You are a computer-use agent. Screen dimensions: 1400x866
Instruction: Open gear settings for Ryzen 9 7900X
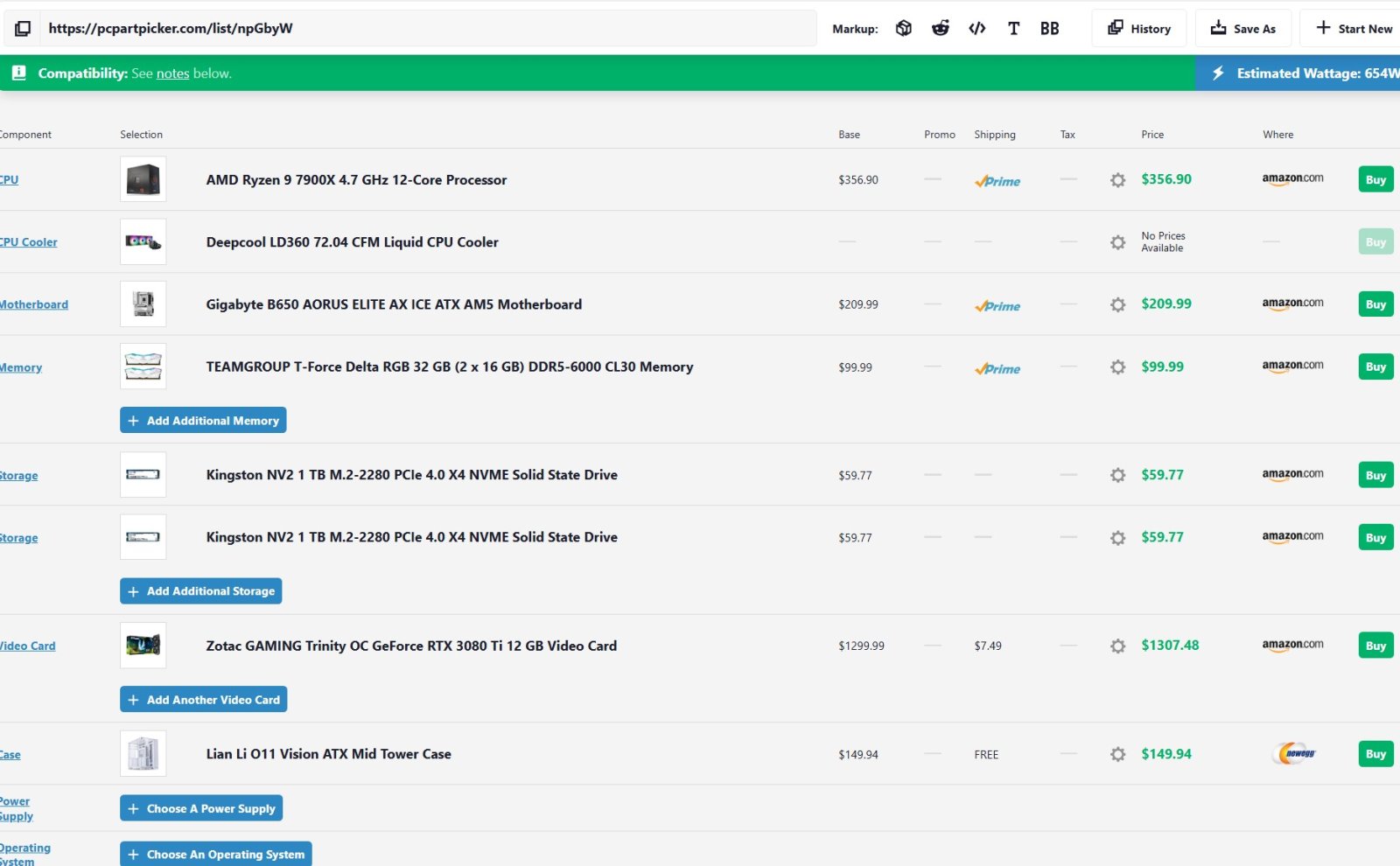(1117, 180)
